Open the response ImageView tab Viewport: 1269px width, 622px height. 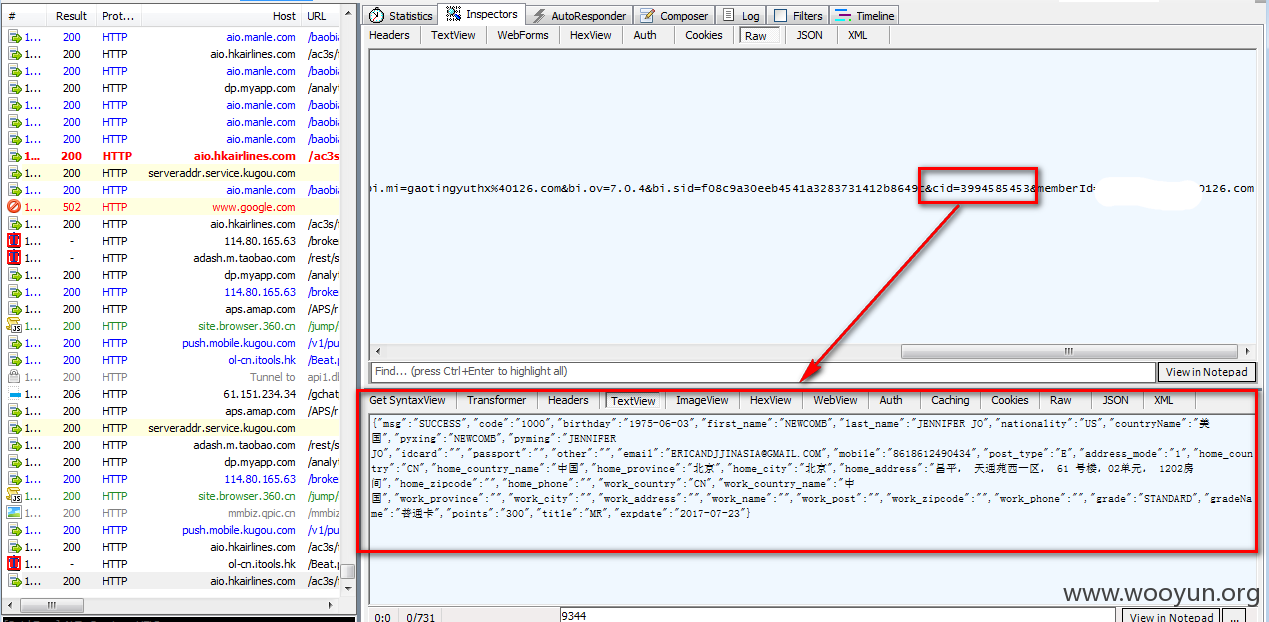tap(703, 400)
